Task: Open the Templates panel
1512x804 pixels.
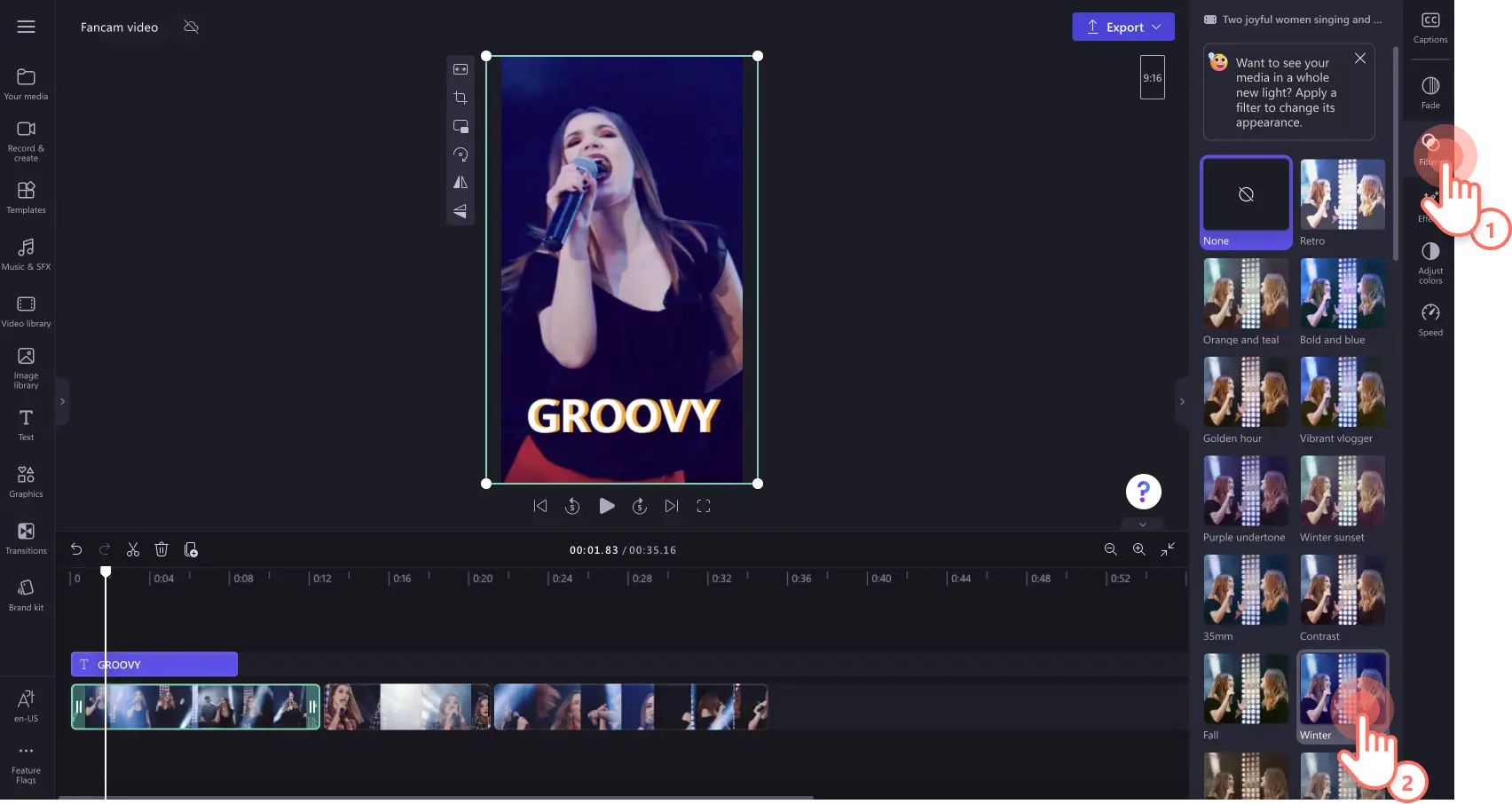Action: [x=27, y=198]
